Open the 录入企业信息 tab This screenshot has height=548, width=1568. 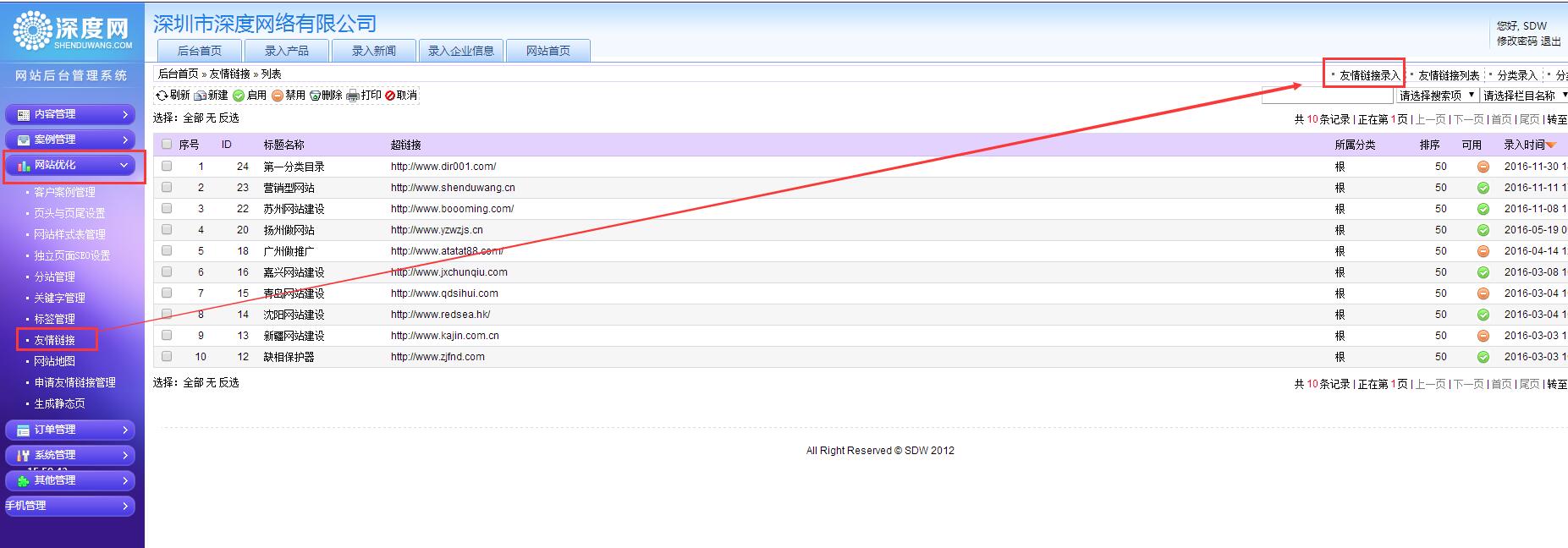(460, 51)
